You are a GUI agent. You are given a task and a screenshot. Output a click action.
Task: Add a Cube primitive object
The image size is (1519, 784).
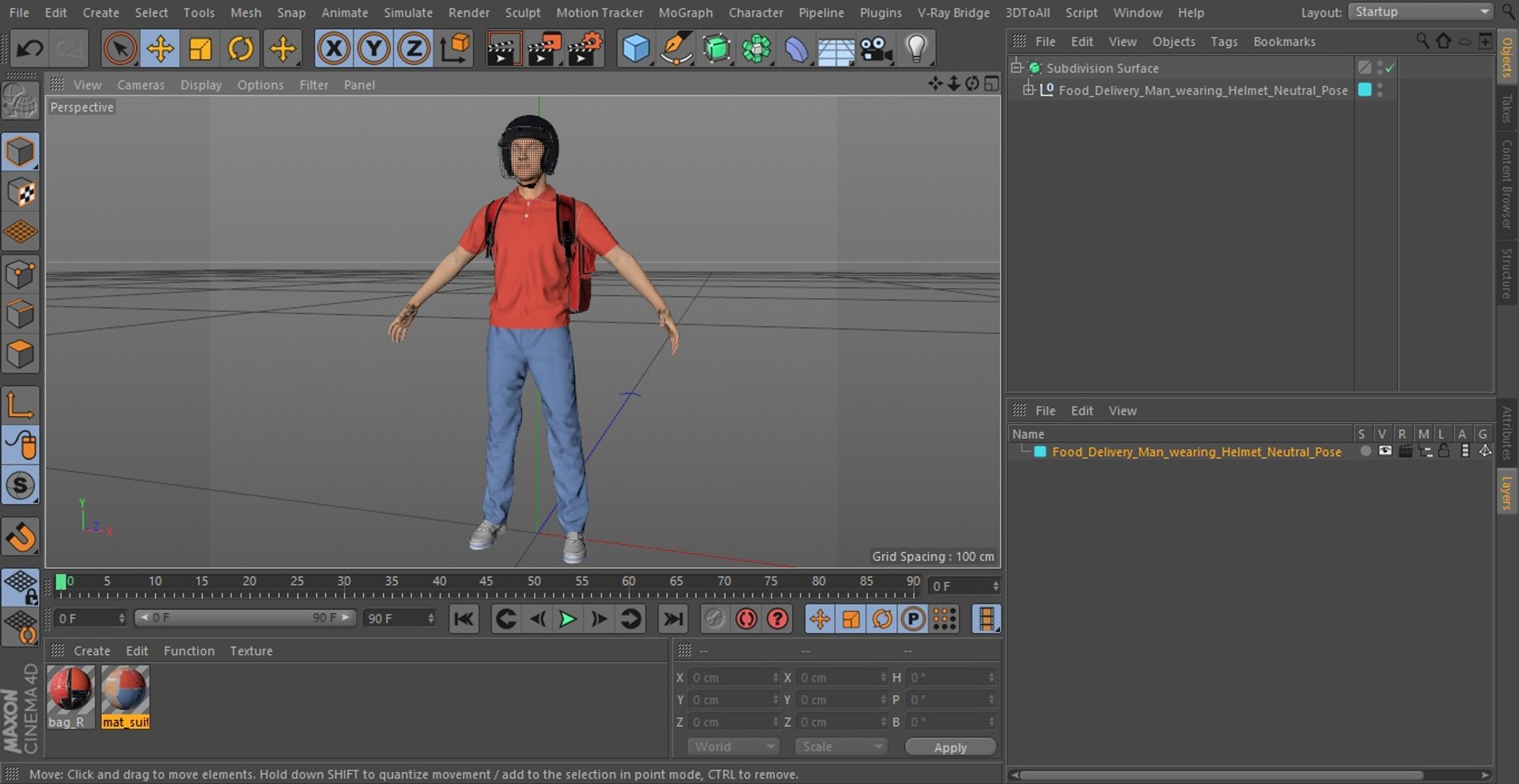tap(636, 49)
